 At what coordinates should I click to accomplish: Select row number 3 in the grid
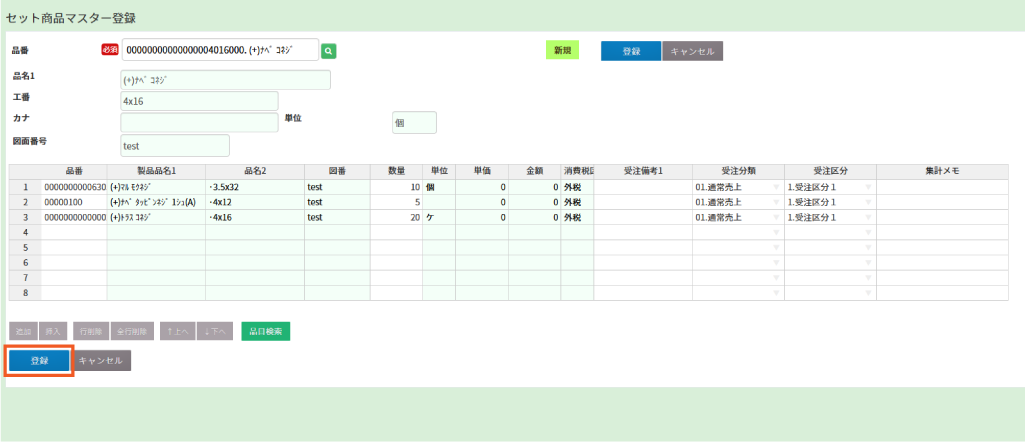click(x=25, y=217)
